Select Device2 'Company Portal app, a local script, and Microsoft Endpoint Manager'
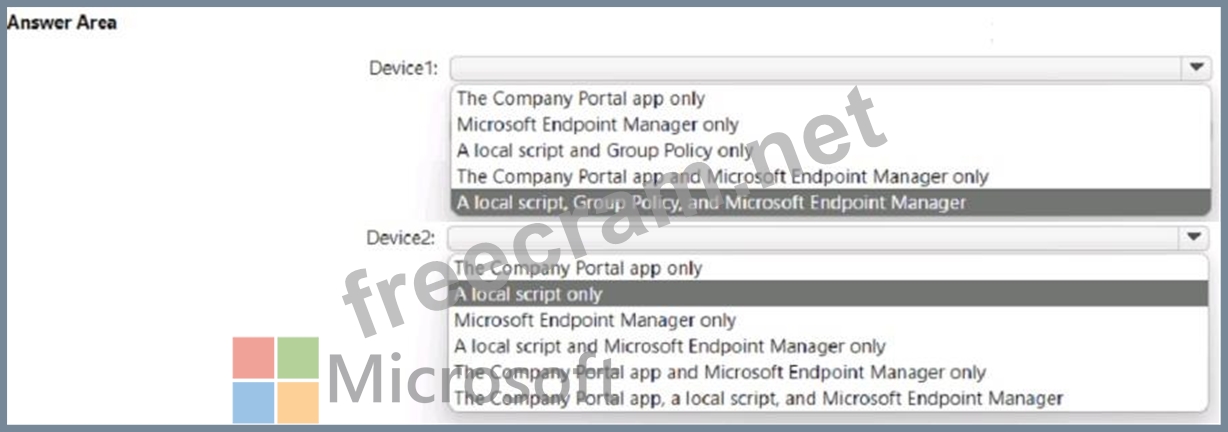The image size is (1228, 432). coord(758,398)
